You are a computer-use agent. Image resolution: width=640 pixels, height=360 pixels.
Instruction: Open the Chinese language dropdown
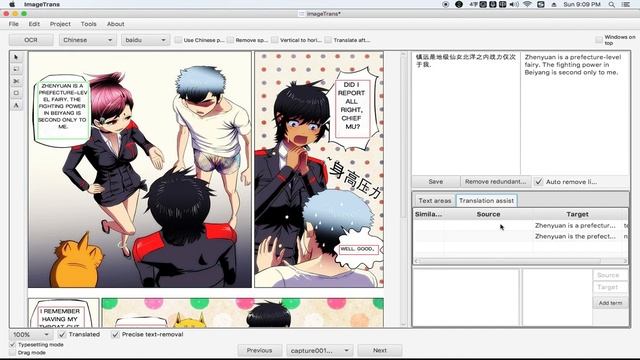(87, 40)
